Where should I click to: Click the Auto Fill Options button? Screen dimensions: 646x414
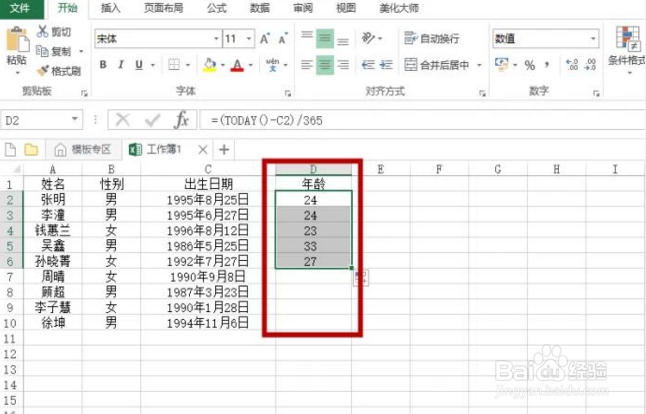tap(361, 278)
